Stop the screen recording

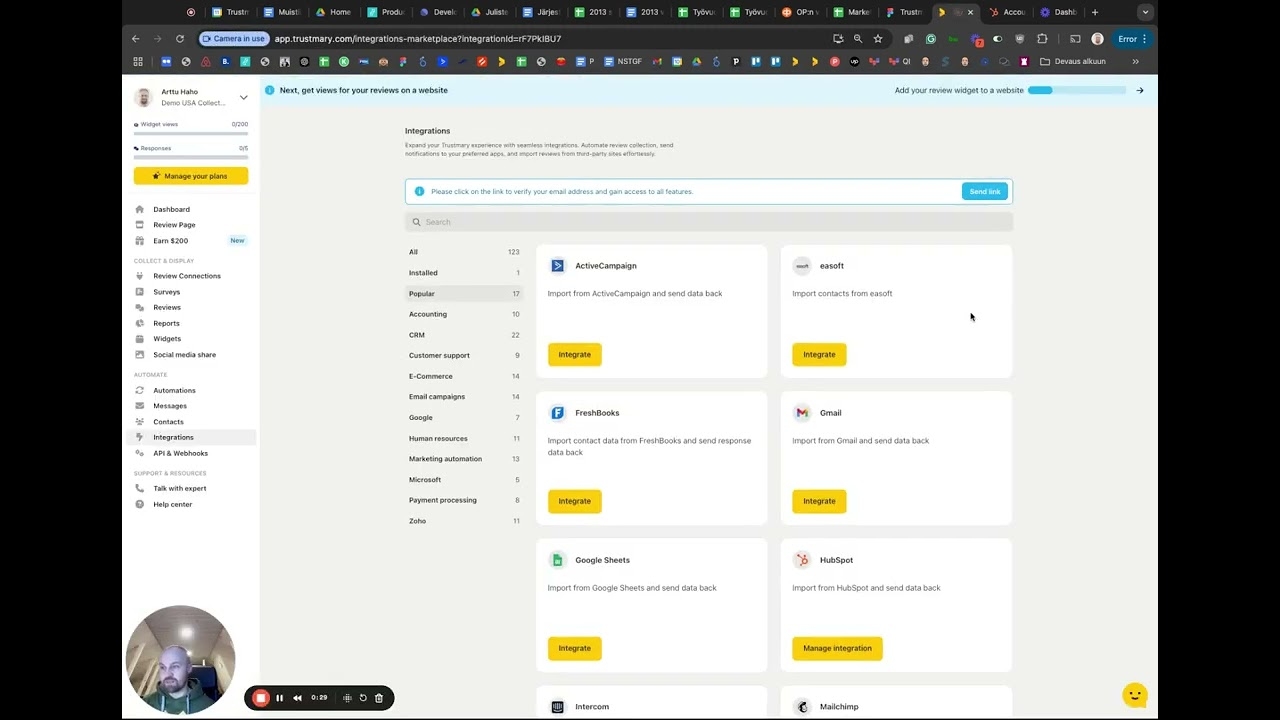pyautogui.click(x=261, y=698)
